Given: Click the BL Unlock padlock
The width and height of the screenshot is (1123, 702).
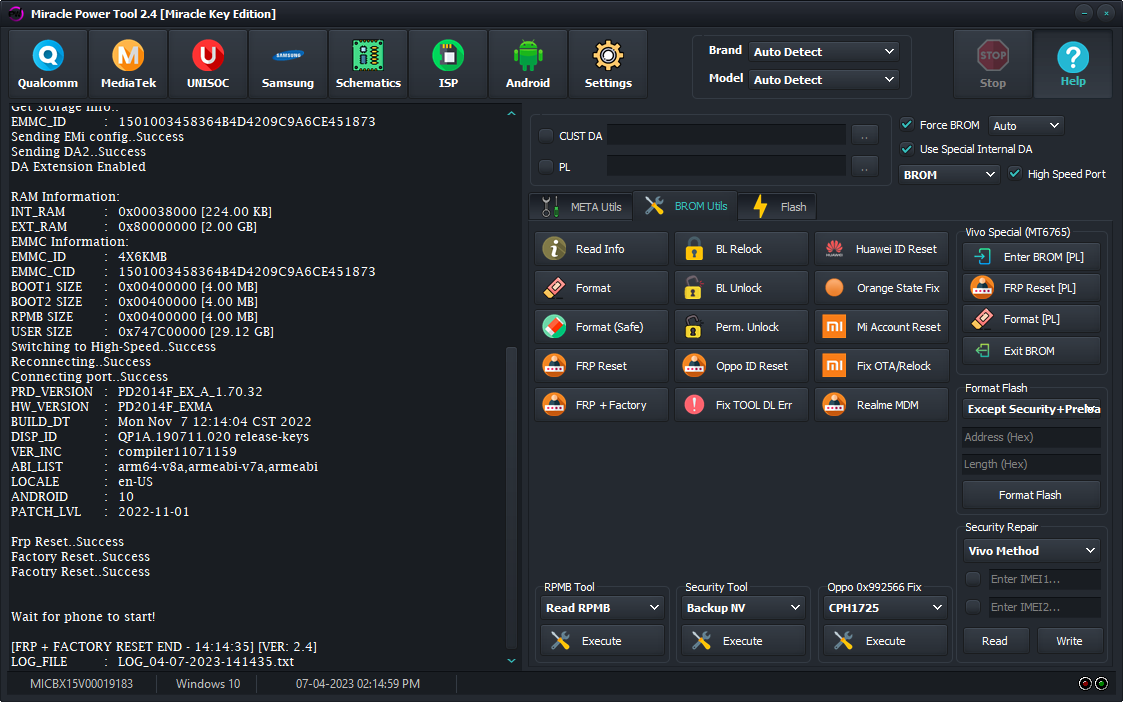Looking at the screenshot, I should (x=741, y=288).
